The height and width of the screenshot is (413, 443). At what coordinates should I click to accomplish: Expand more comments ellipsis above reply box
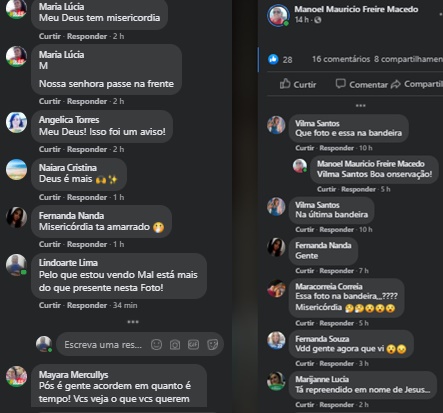(x=133, y=322)
